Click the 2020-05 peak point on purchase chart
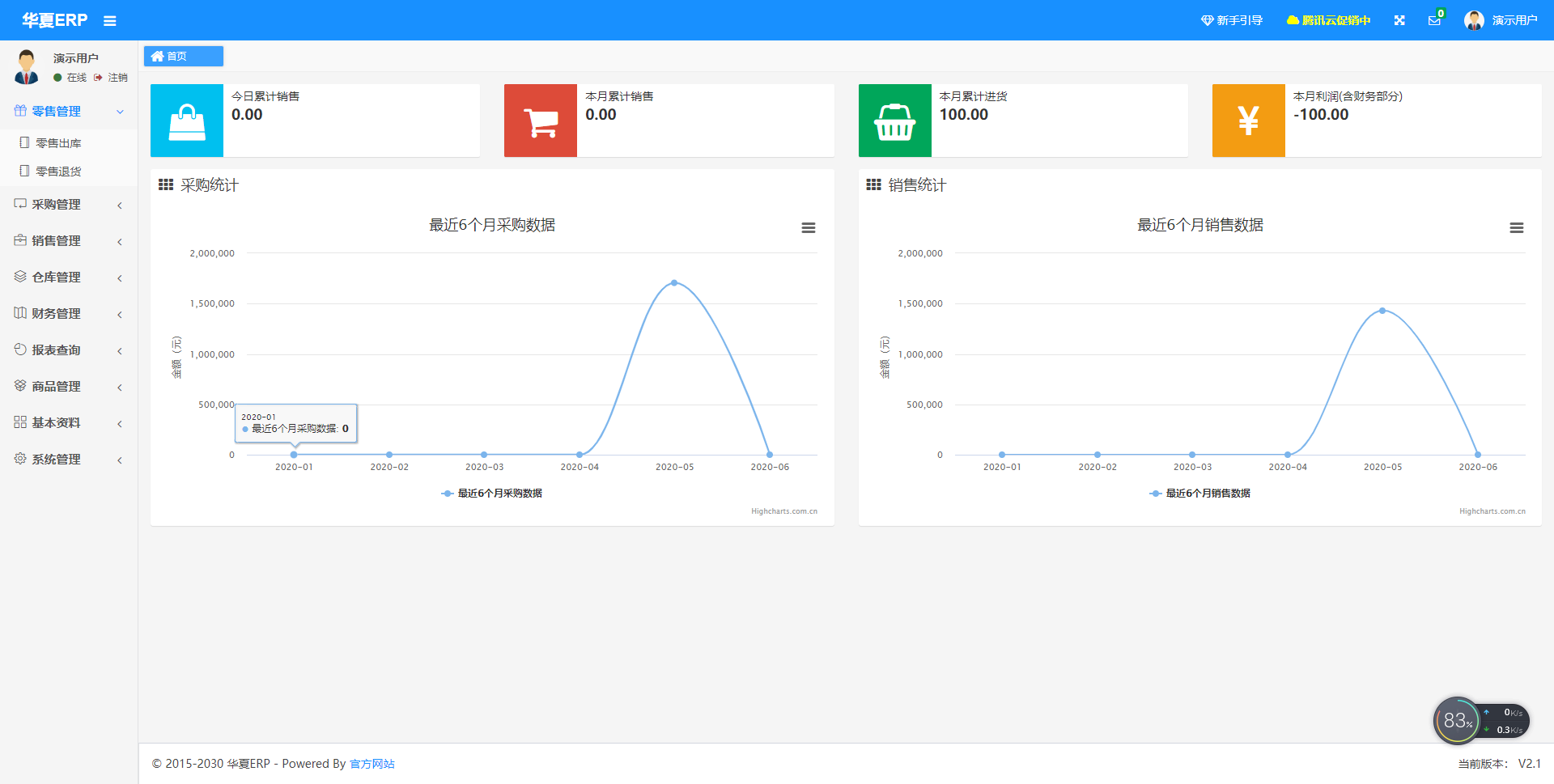Viewport: 1554px width, 784px height. coord(674,282)
